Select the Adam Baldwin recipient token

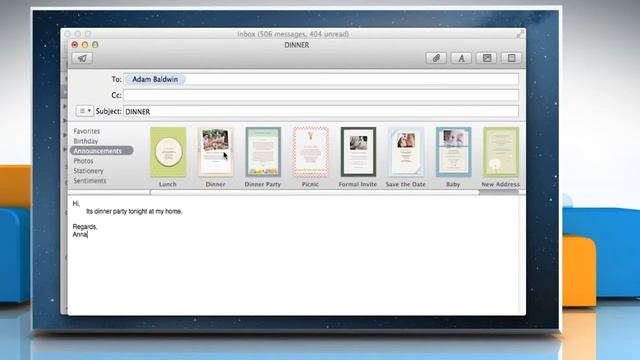pyautogui.click(x=155, y=79)
